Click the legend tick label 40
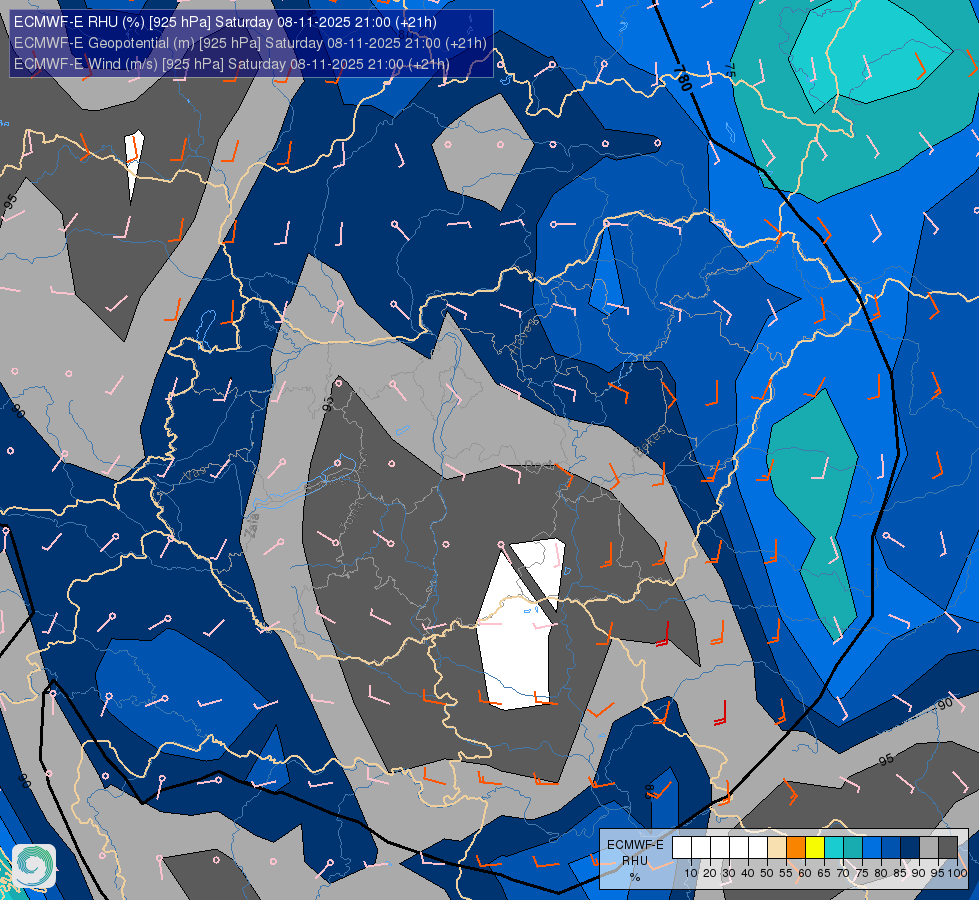This screenshot has width=979, height=900. pyautogui.click(x=748, y=873)
